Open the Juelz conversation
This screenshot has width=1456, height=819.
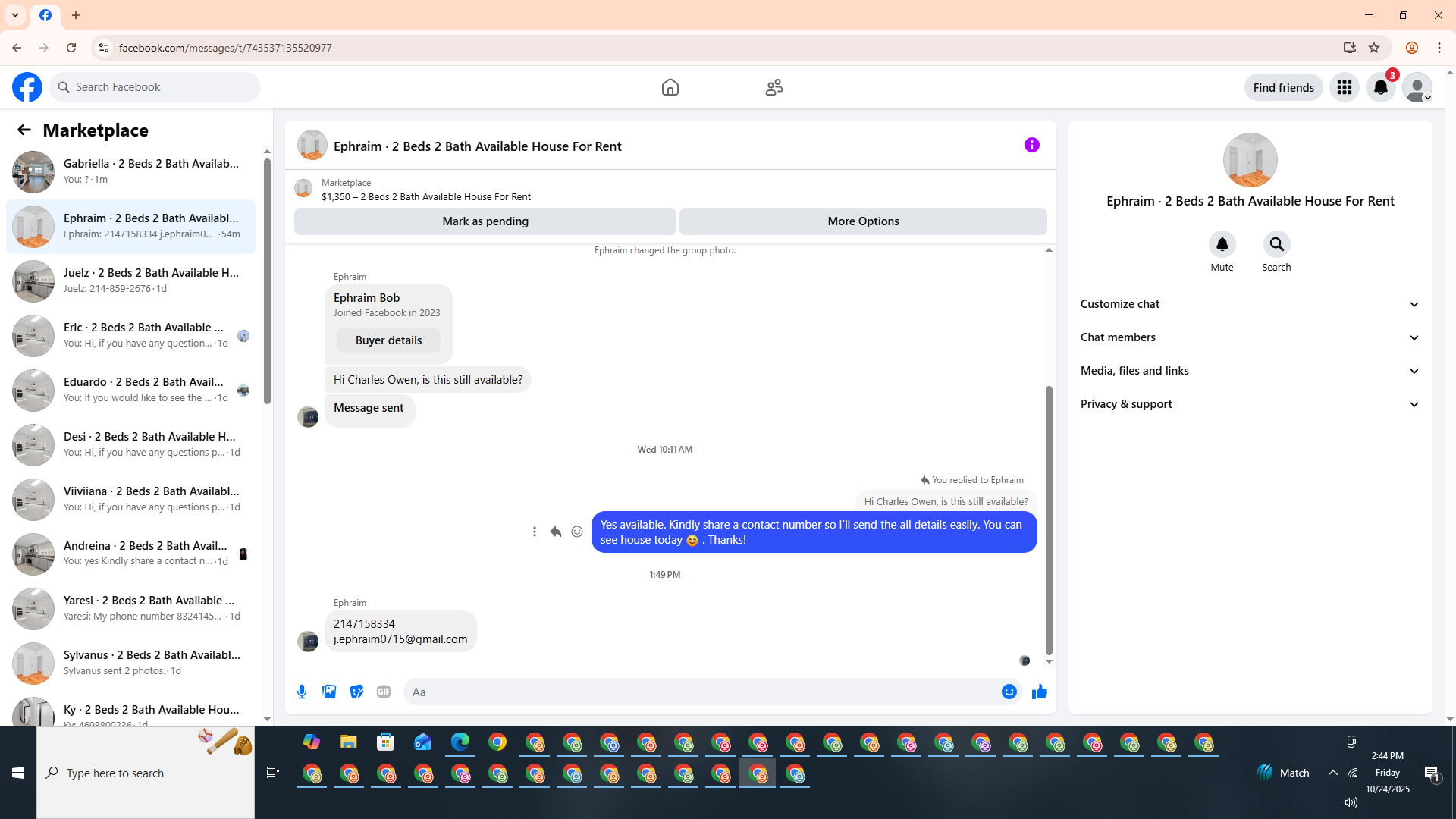tap(130, 281)
